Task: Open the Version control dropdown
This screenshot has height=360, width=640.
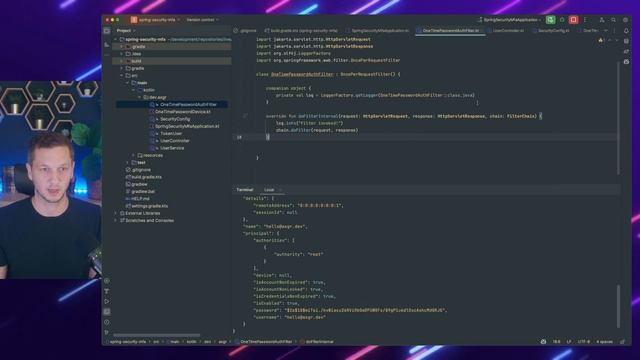Action: click(202, 20)
